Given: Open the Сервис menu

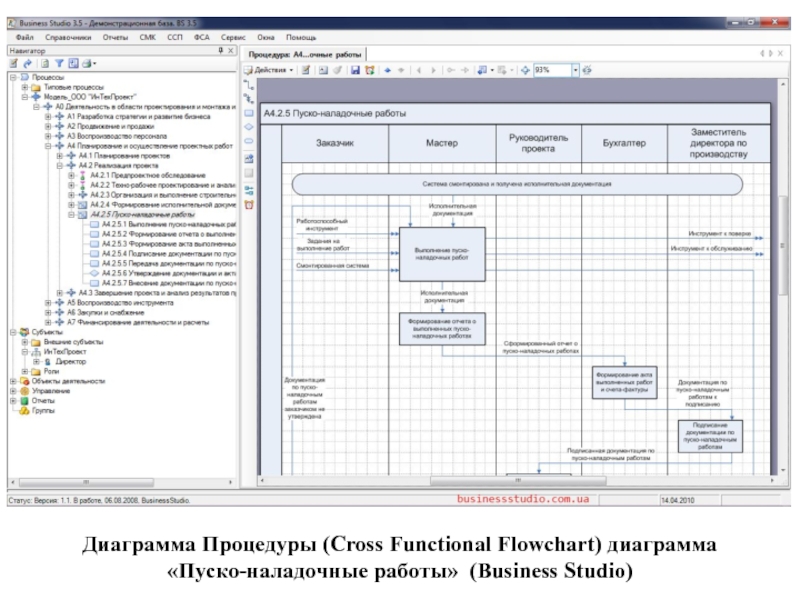Looking at the screenshot, I should tap(233, 36).
